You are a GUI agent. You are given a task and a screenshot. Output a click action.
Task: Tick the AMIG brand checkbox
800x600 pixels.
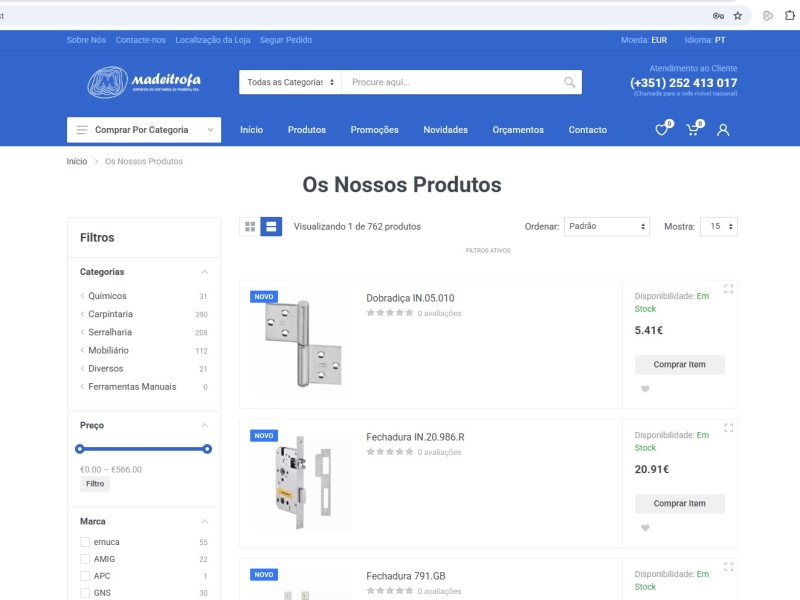click(x=85, y=559)
